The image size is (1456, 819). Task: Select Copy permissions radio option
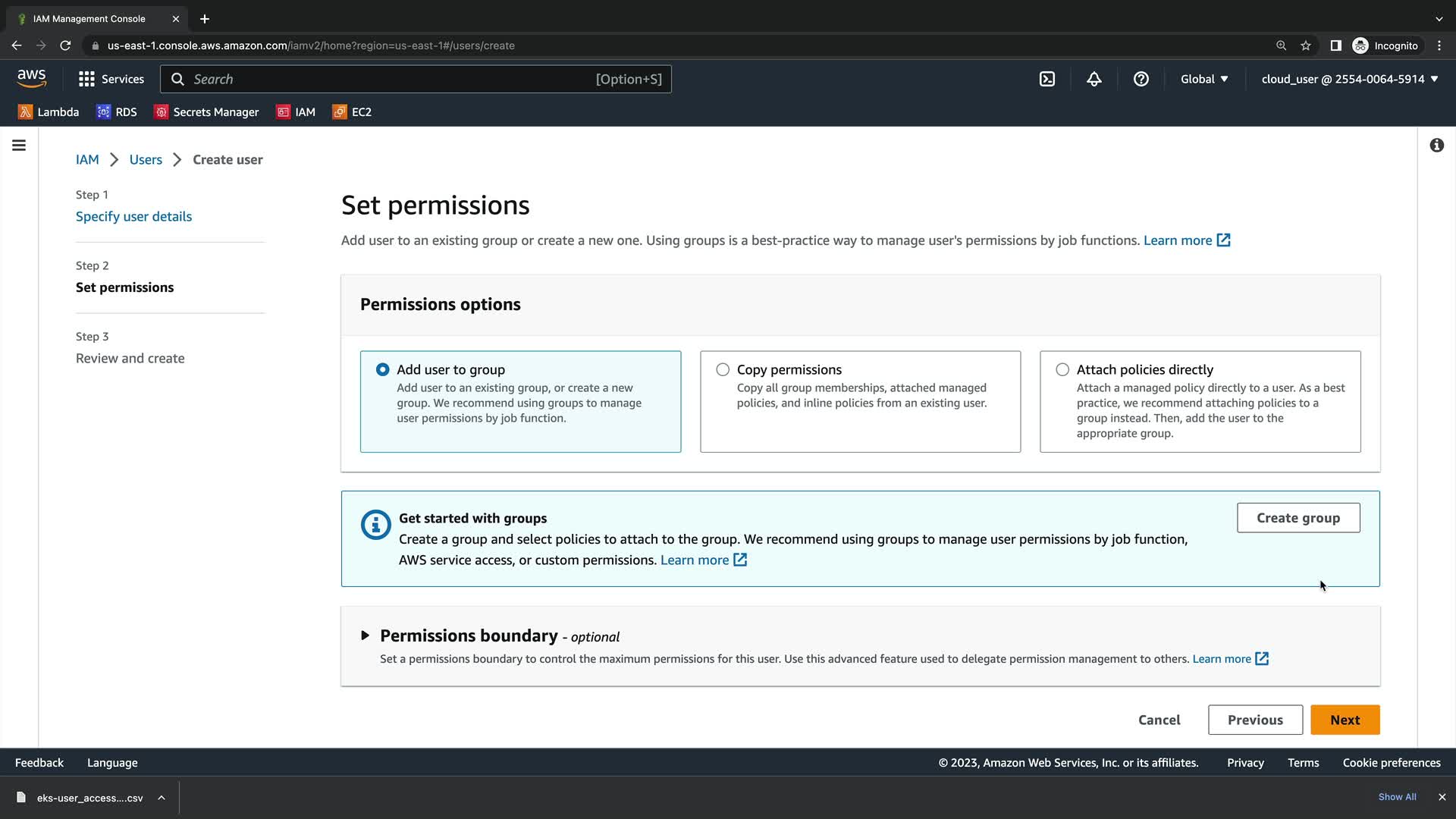723,369
